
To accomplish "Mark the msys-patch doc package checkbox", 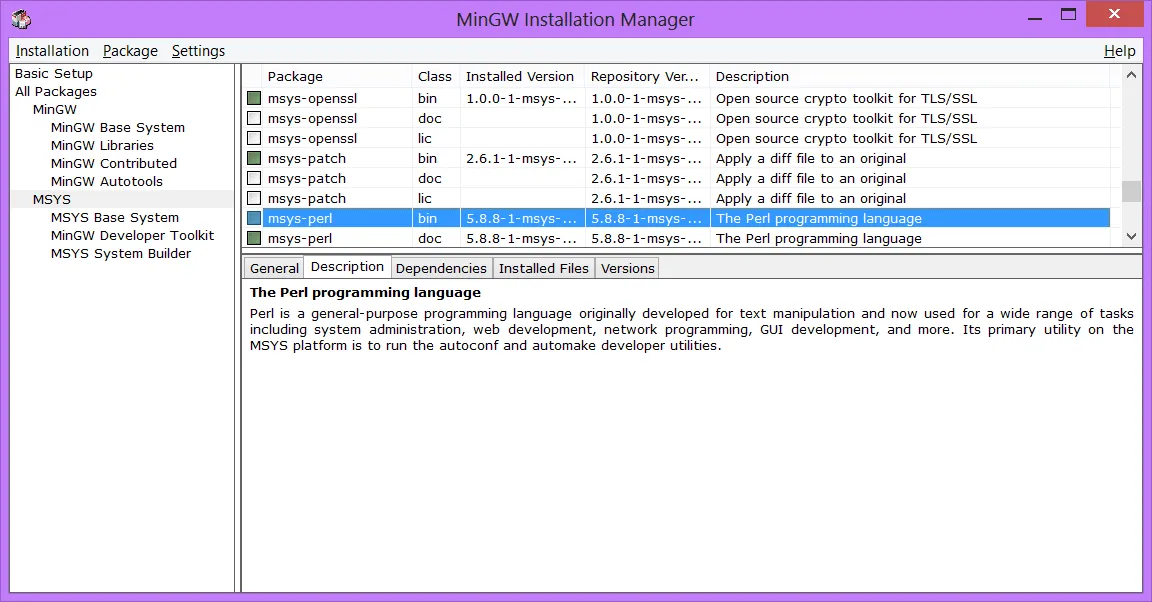I will pyautogui.click(x=254, y=177).
